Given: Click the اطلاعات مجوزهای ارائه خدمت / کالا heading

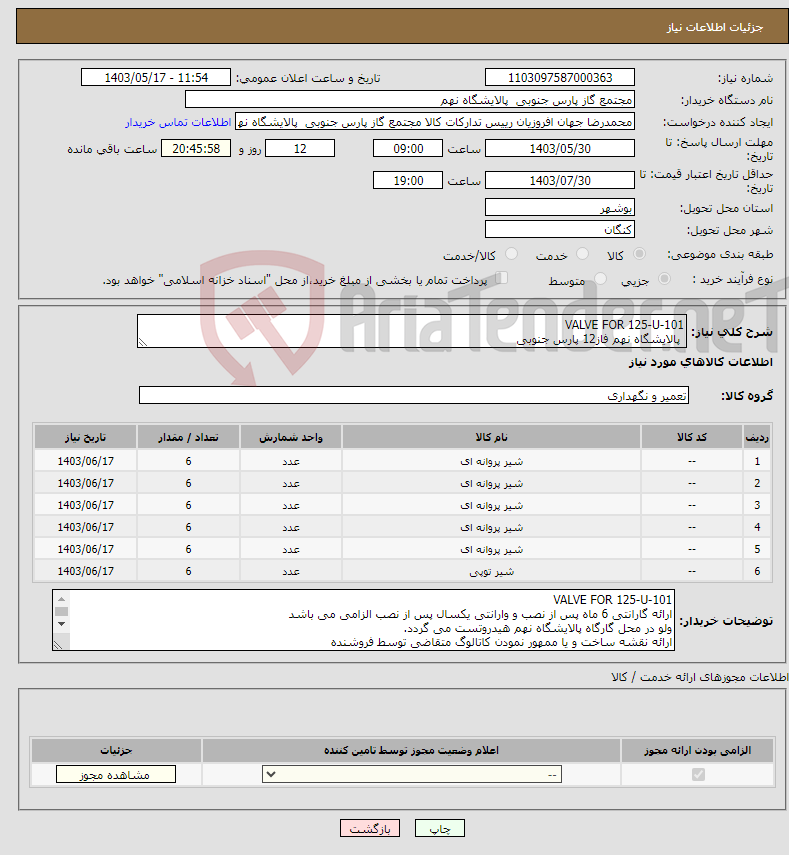Looking at the screenshot, I should [x=700, y=677].
